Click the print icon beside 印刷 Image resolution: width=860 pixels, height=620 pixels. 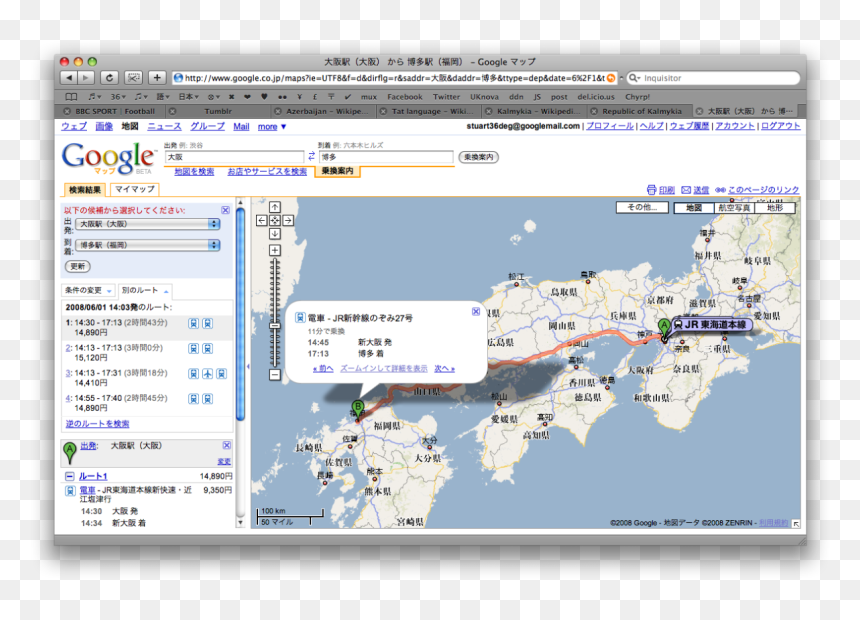click(x=652, y=190)
